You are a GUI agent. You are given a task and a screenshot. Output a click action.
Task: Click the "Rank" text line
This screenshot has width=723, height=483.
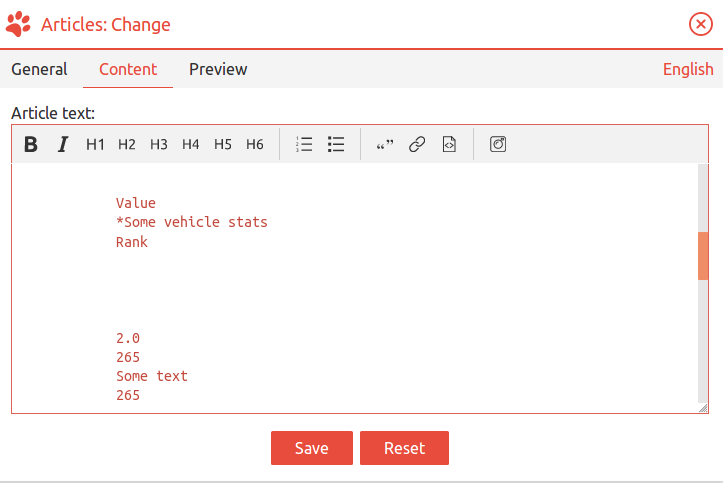(132, 242)
